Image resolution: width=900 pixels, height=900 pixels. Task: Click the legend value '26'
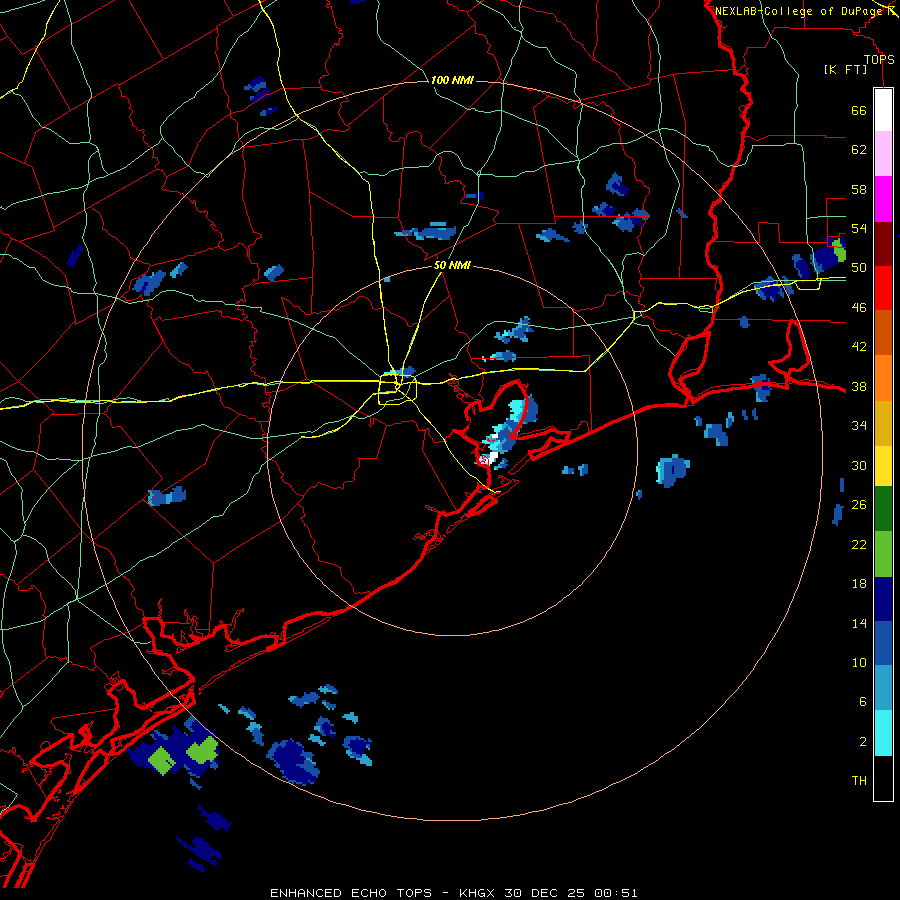[859, 505]
